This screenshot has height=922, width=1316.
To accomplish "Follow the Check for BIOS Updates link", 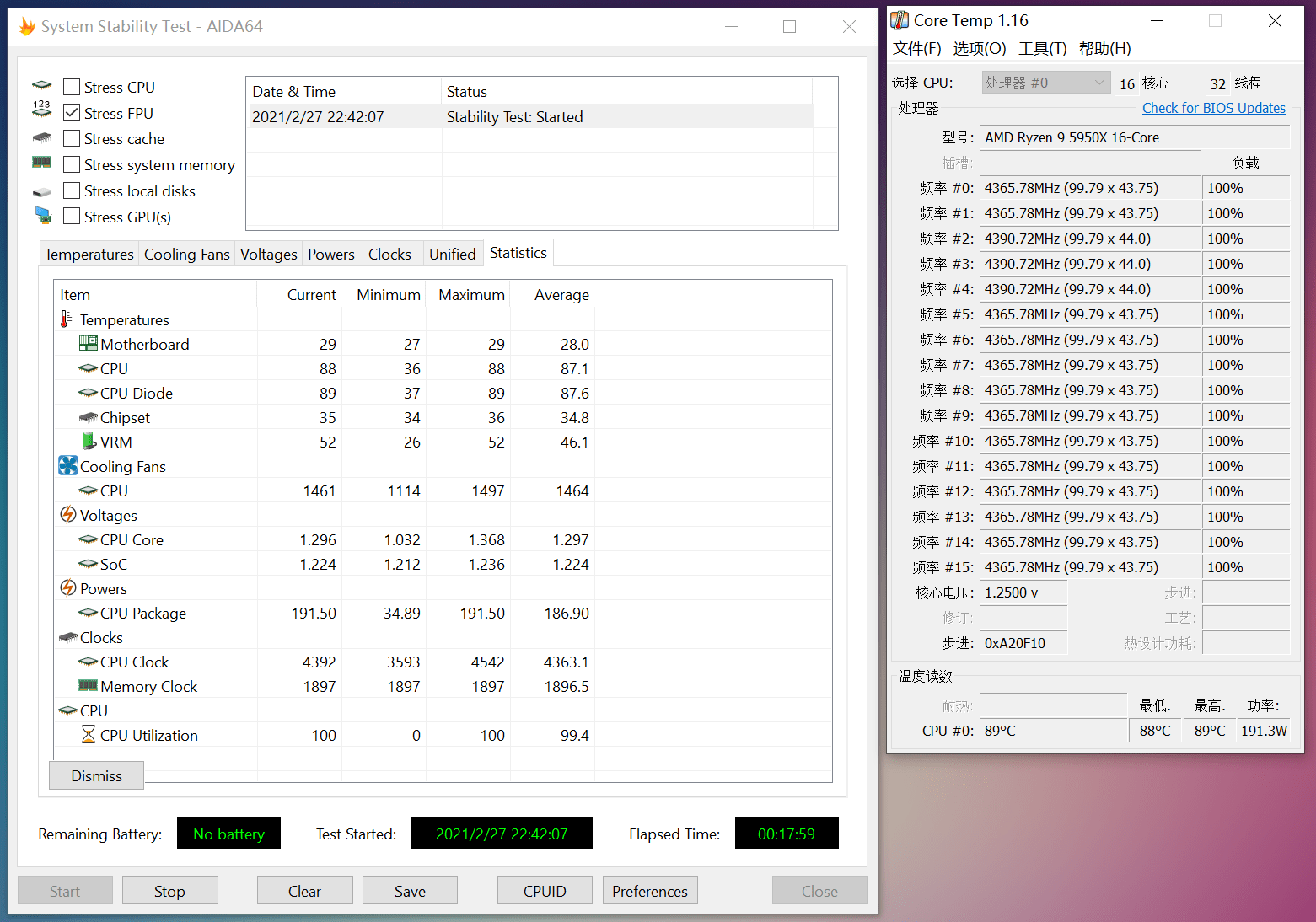I will click(x=1213, y=108).
